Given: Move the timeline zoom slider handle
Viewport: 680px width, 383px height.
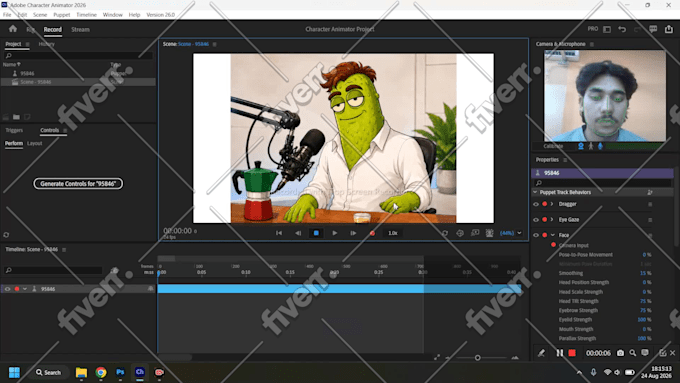Looking at the screenshot, I should [477, 358].
